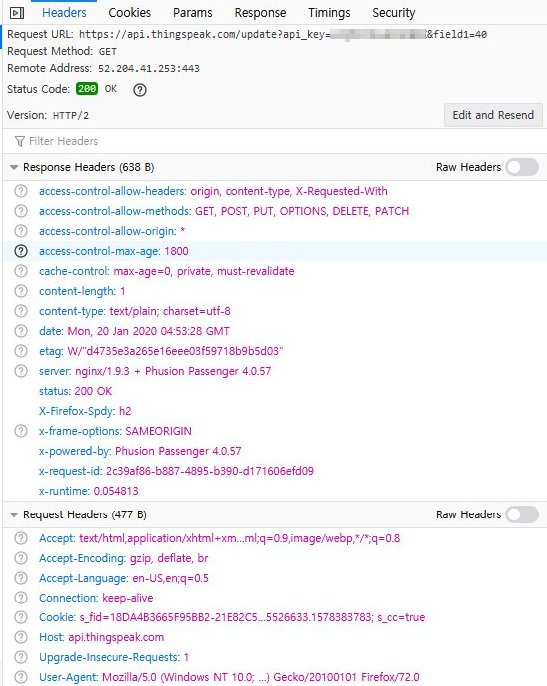The width and height of the screenshot is (547, 686).
Task: Switch to the Timings tab
Action: tap(329, 13)
